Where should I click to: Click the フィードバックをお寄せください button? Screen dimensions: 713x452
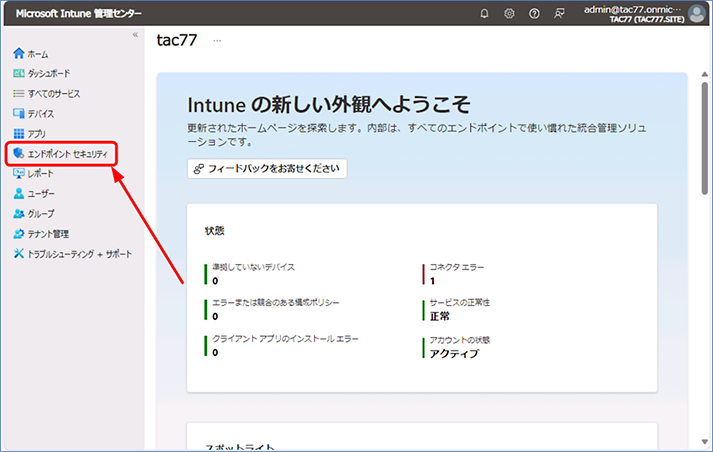267,169
